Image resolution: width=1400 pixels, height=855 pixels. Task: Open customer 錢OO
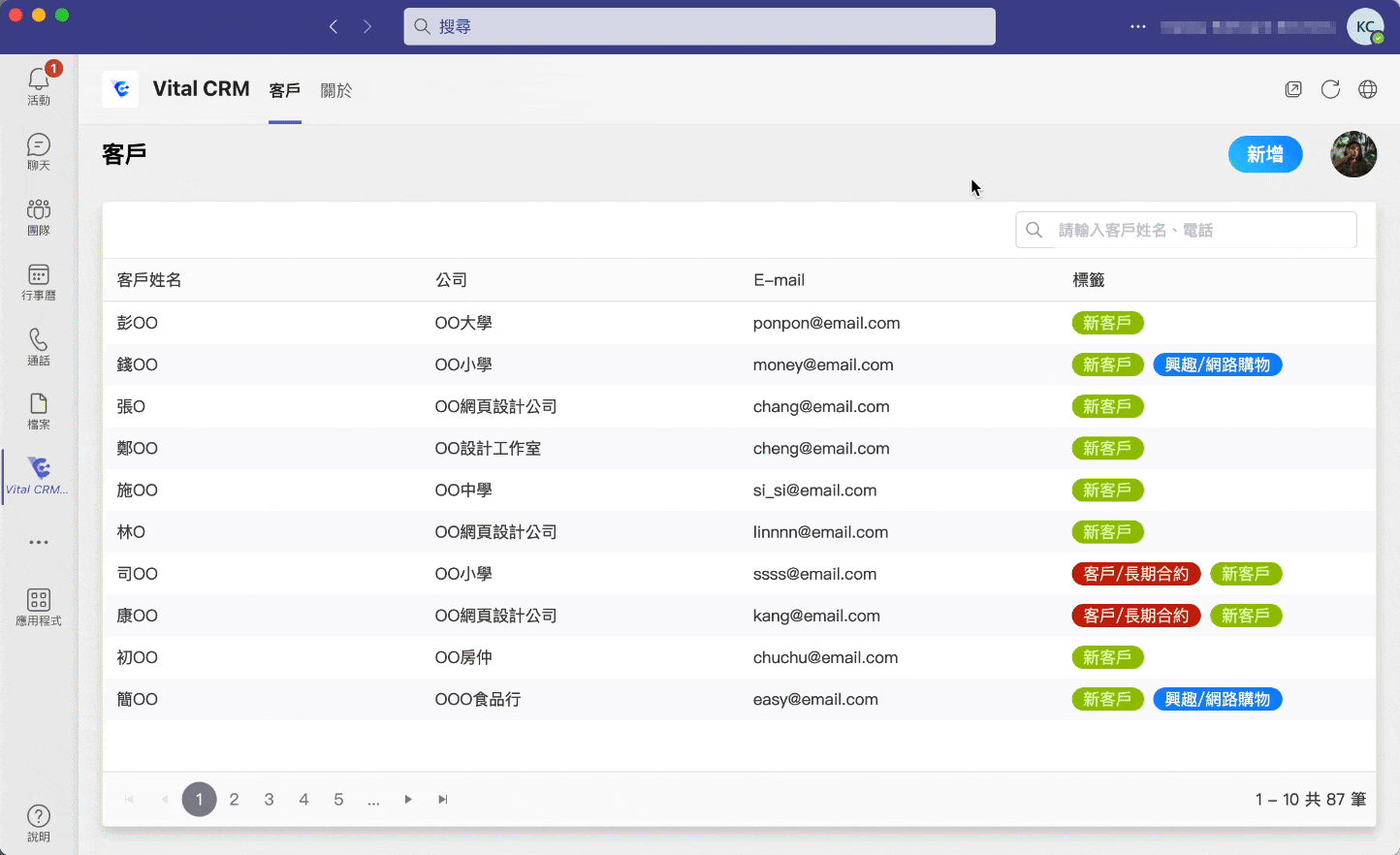[137, 364]
